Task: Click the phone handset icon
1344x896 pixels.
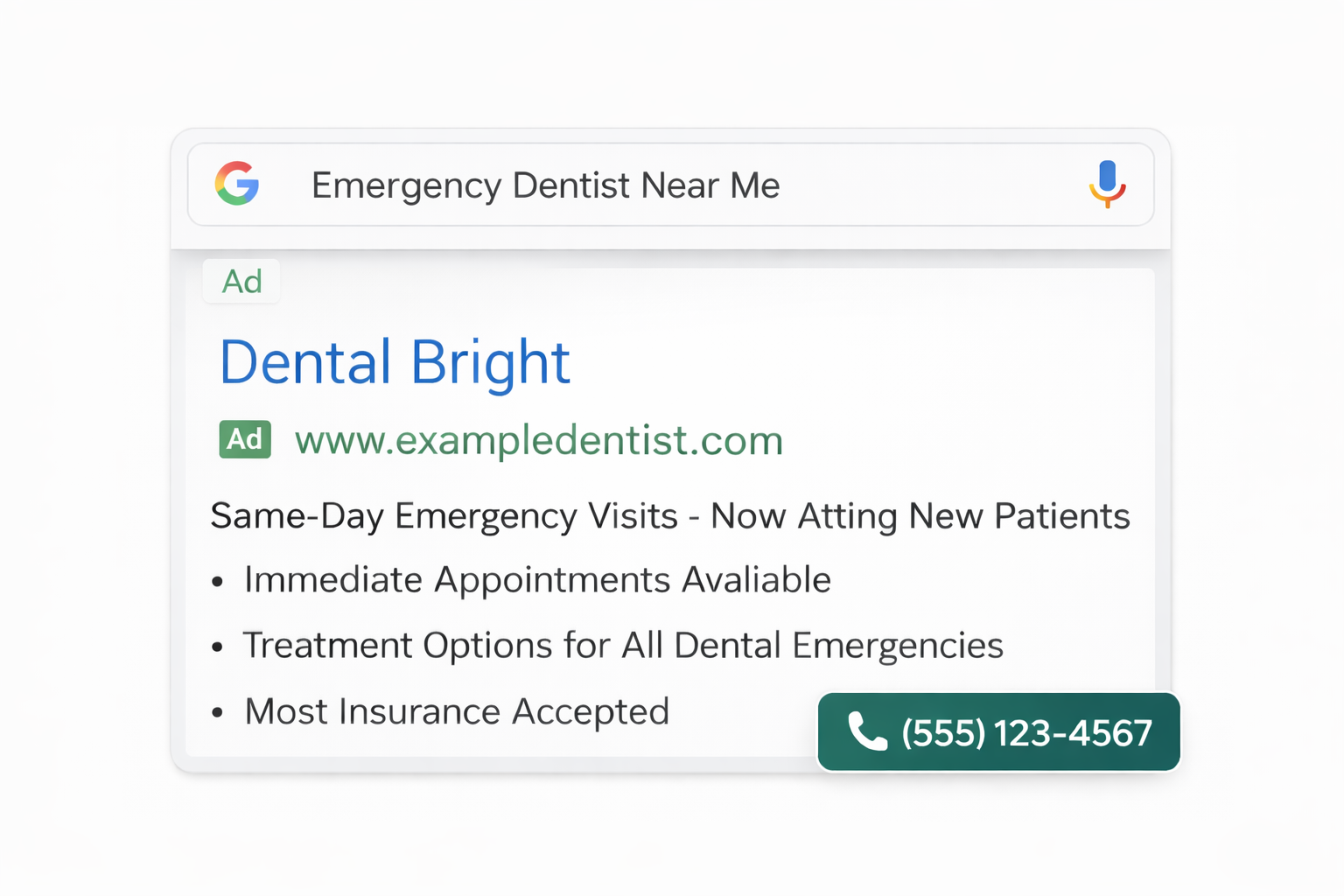Action: pos(867,731)
